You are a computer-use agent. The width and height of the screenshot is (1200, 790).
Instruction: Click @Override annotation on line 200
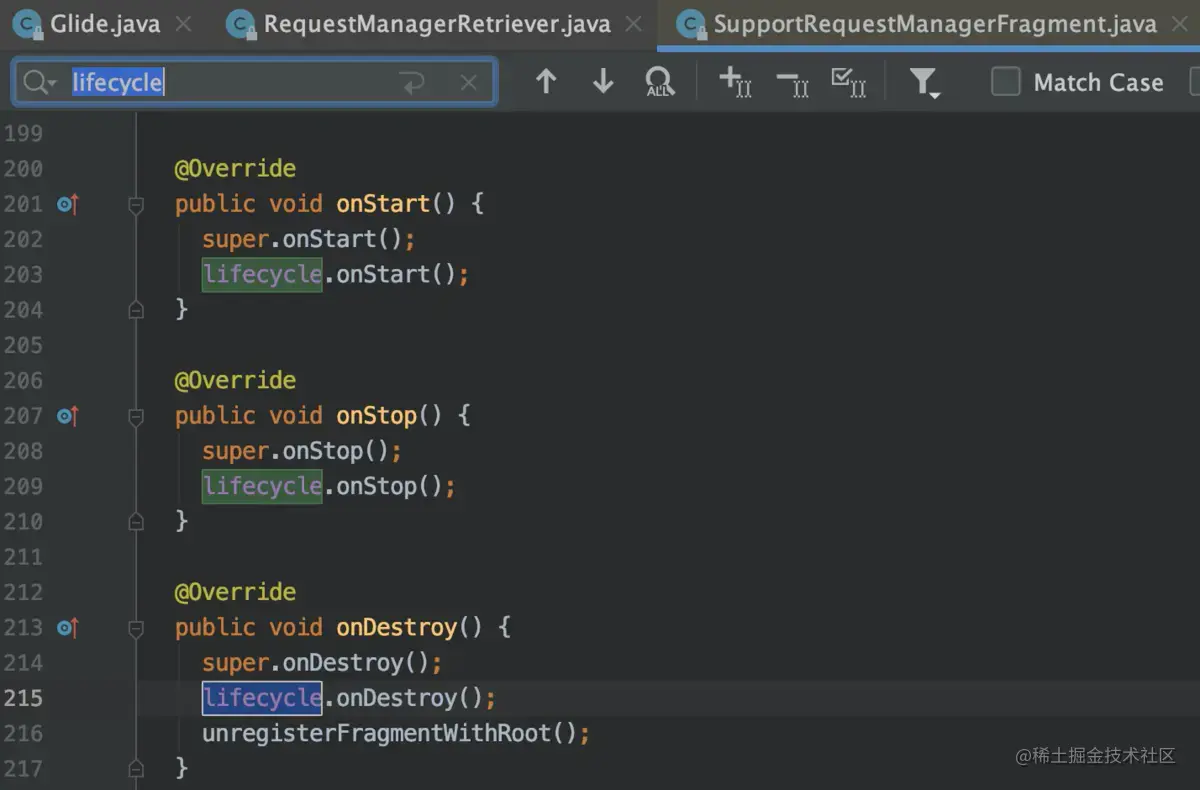235,168
